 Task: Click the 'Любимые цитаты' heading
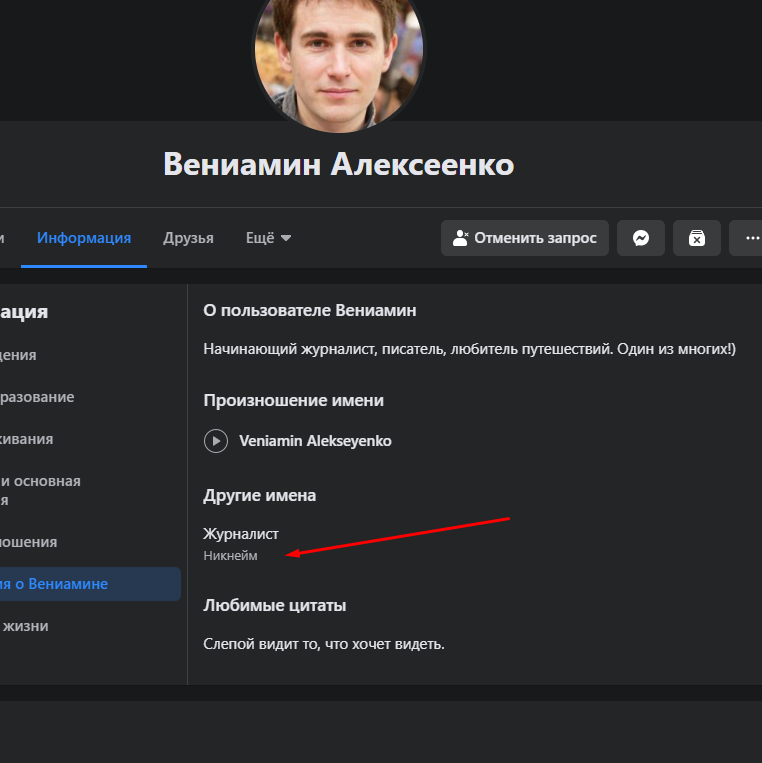tap(274, 605)
